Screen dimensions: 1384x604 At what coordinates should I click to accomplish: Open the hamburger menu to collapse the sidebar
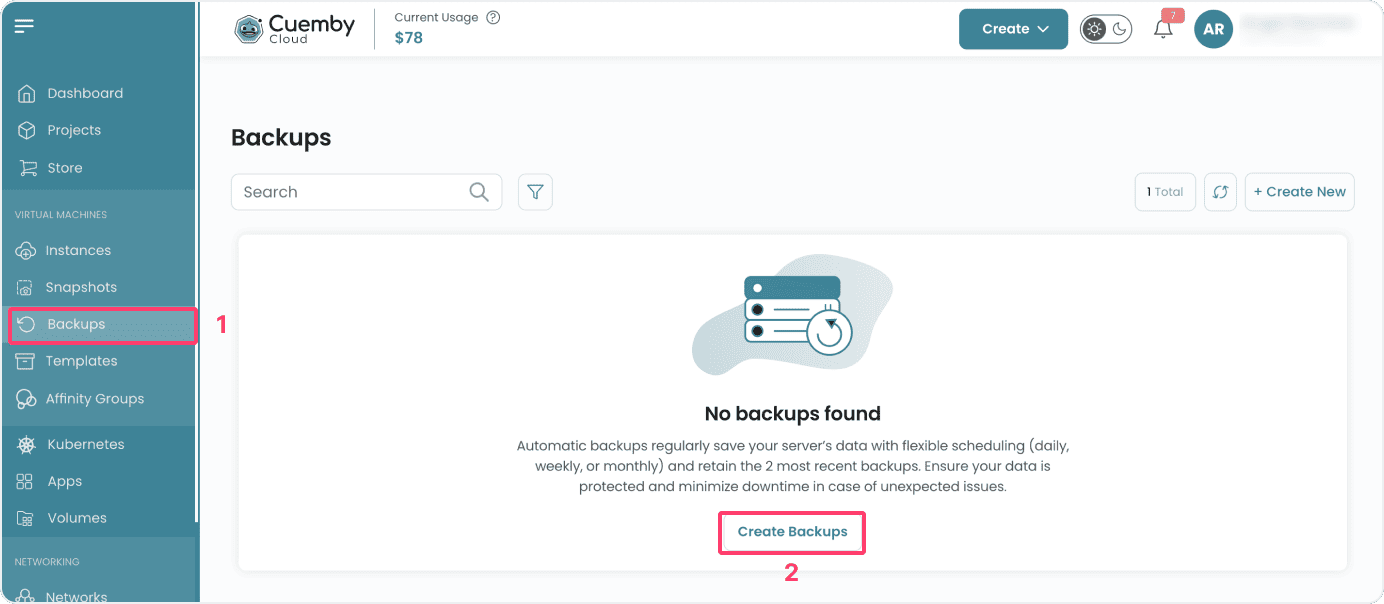[x=25, y=26]
